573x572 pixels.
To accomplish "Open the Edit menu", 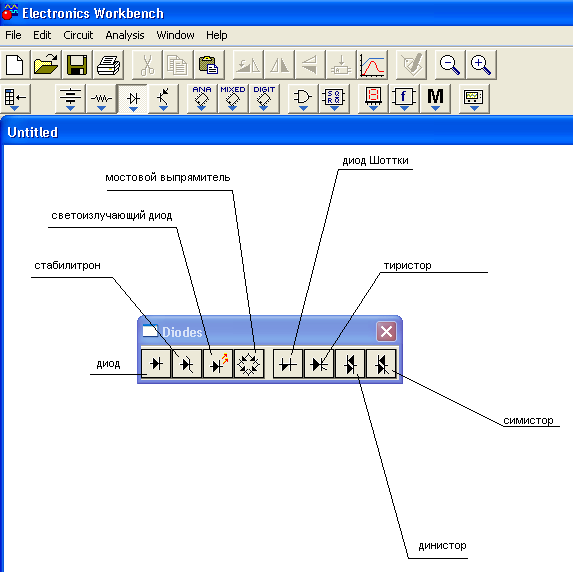I will [x=42, y=35].
